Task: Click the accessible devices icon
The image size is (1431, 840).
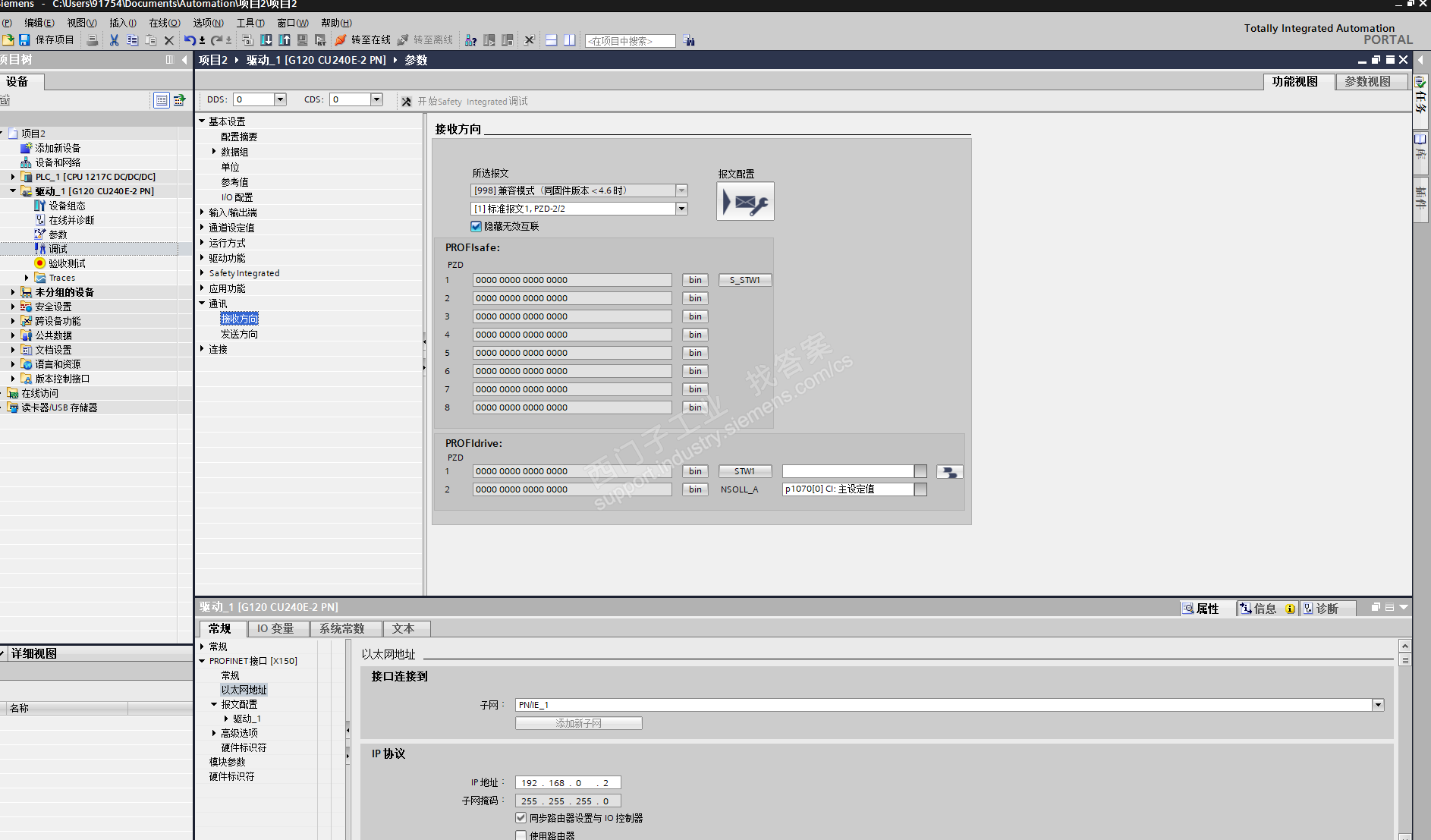Action: [x=470, y=39]
